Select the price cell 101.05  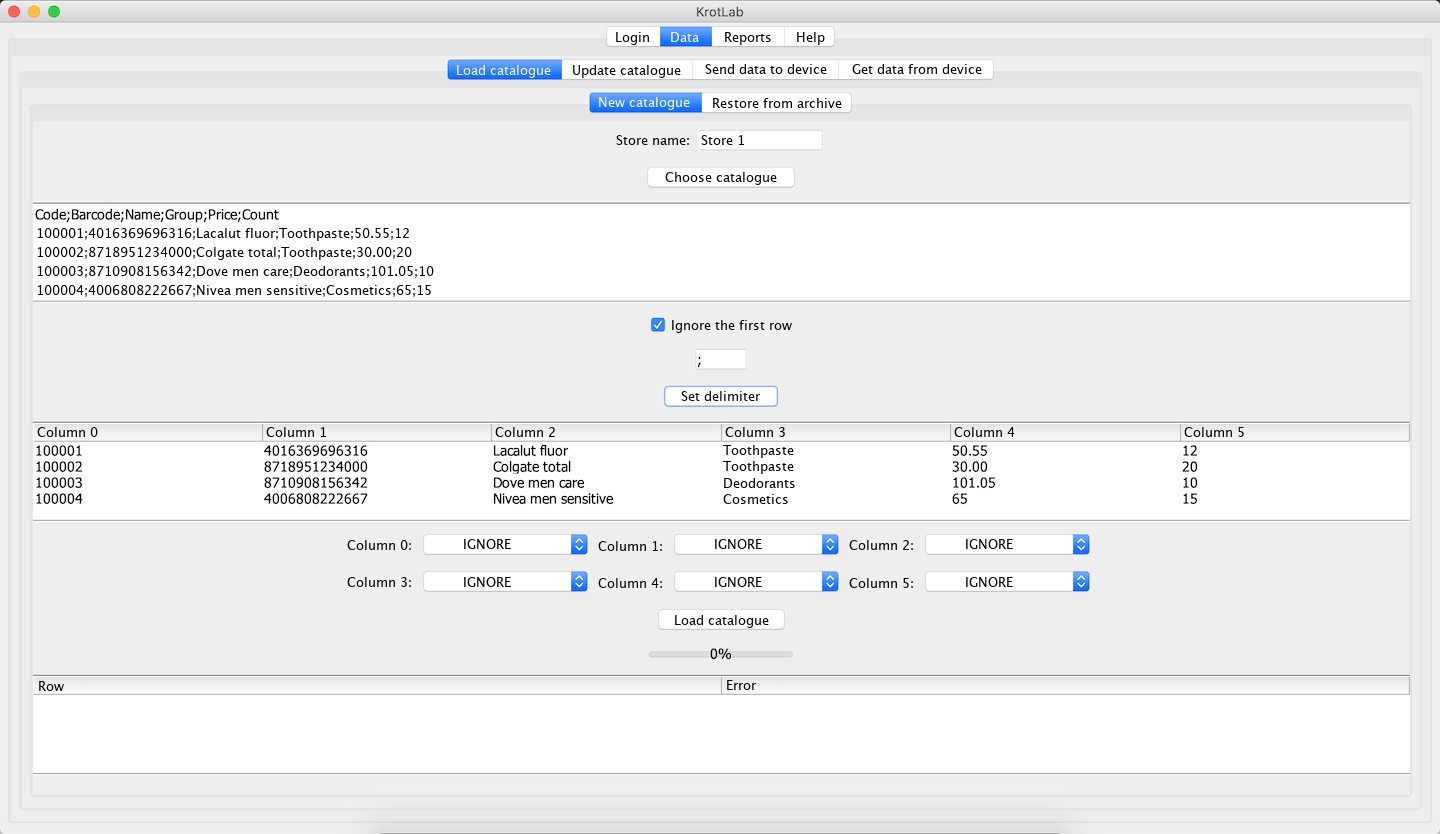coord(1065,483)
